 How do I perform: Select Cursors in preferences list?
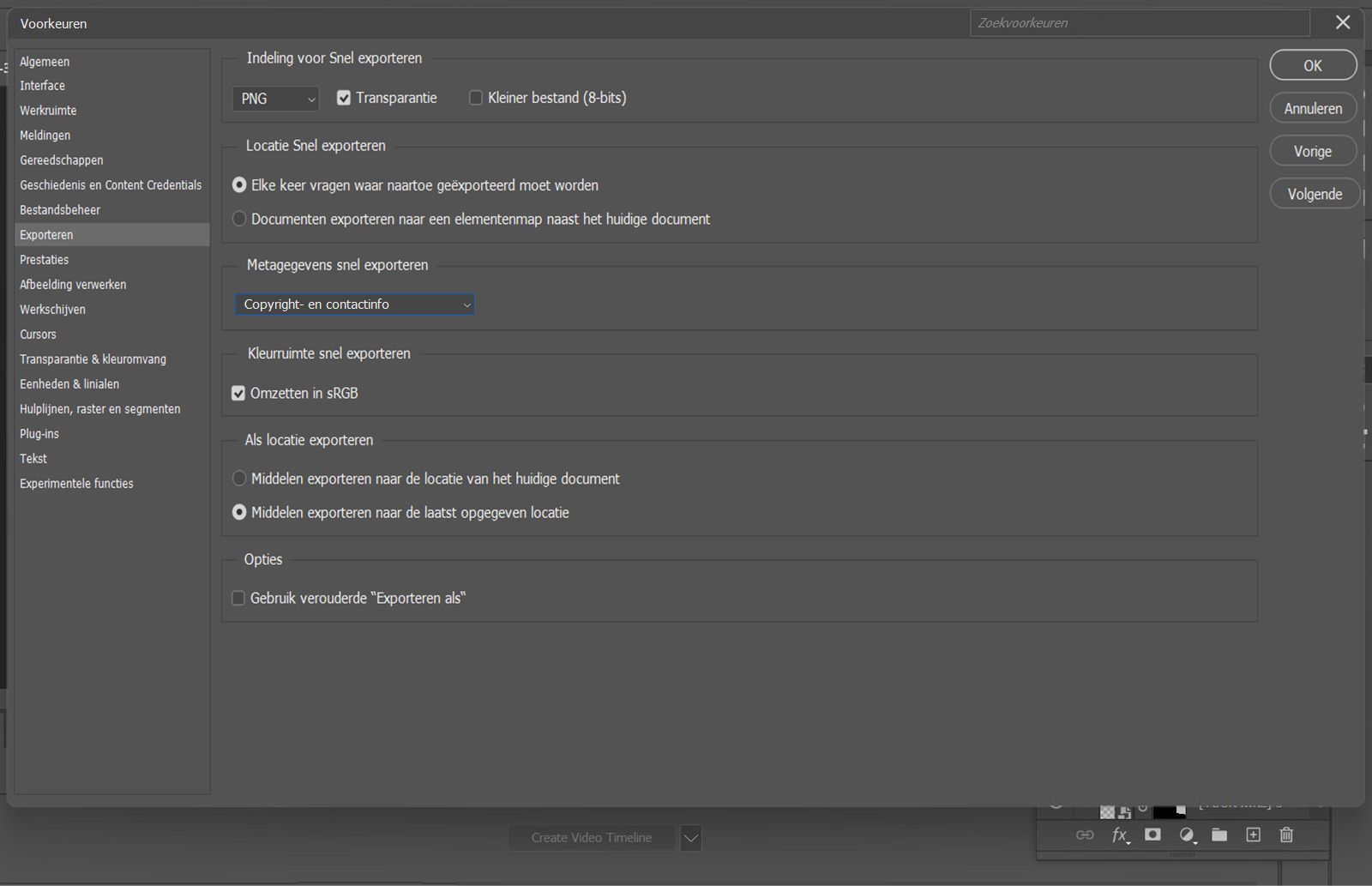pos(39,335)
